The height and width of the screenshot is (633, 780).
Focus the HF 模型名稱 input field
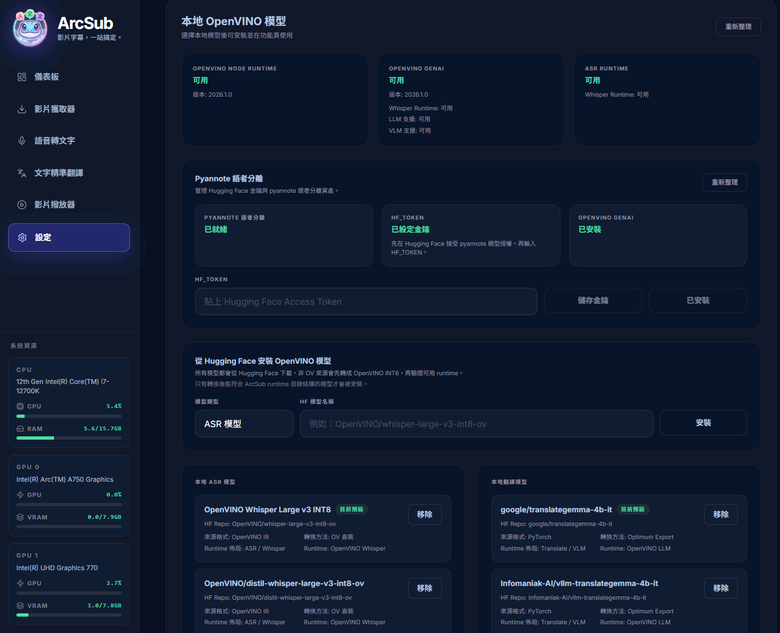coord(477,424)
